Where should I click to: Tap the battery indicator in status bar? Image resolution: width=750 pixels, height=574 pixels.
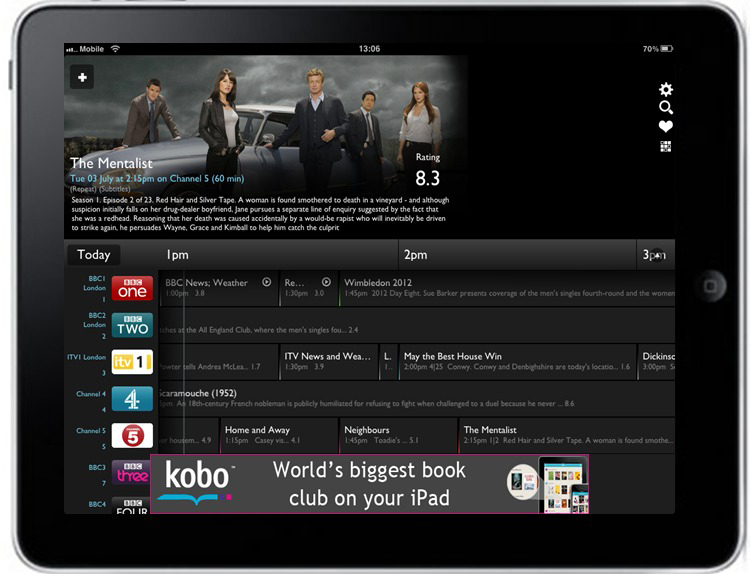[x=667, y=49]
